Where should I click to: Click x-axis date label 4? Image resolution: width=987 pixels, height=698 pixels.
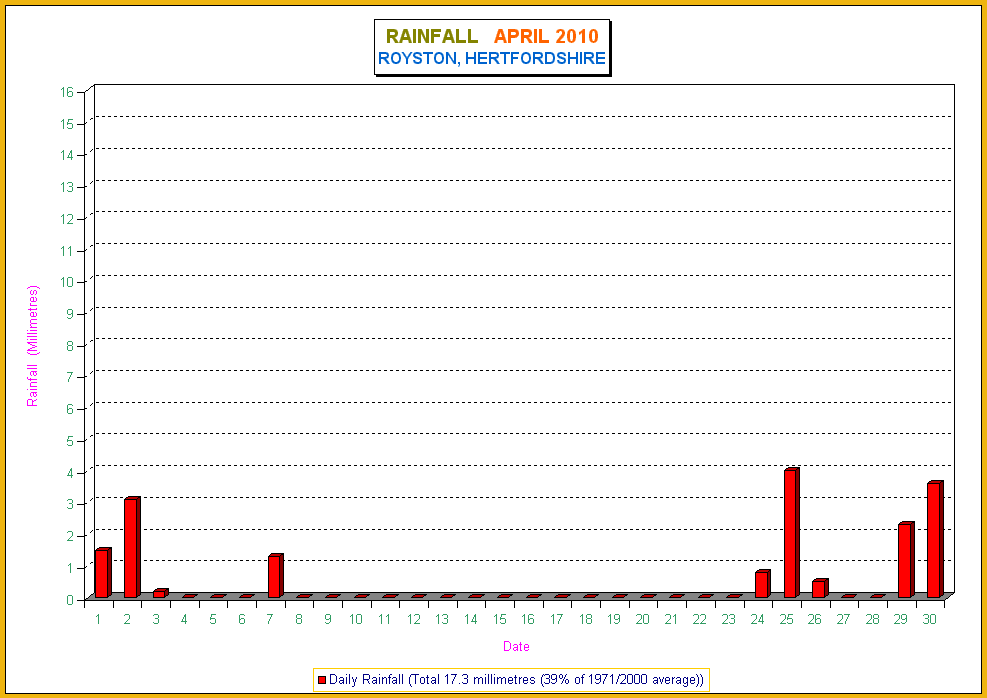click(x=184, y=619)
